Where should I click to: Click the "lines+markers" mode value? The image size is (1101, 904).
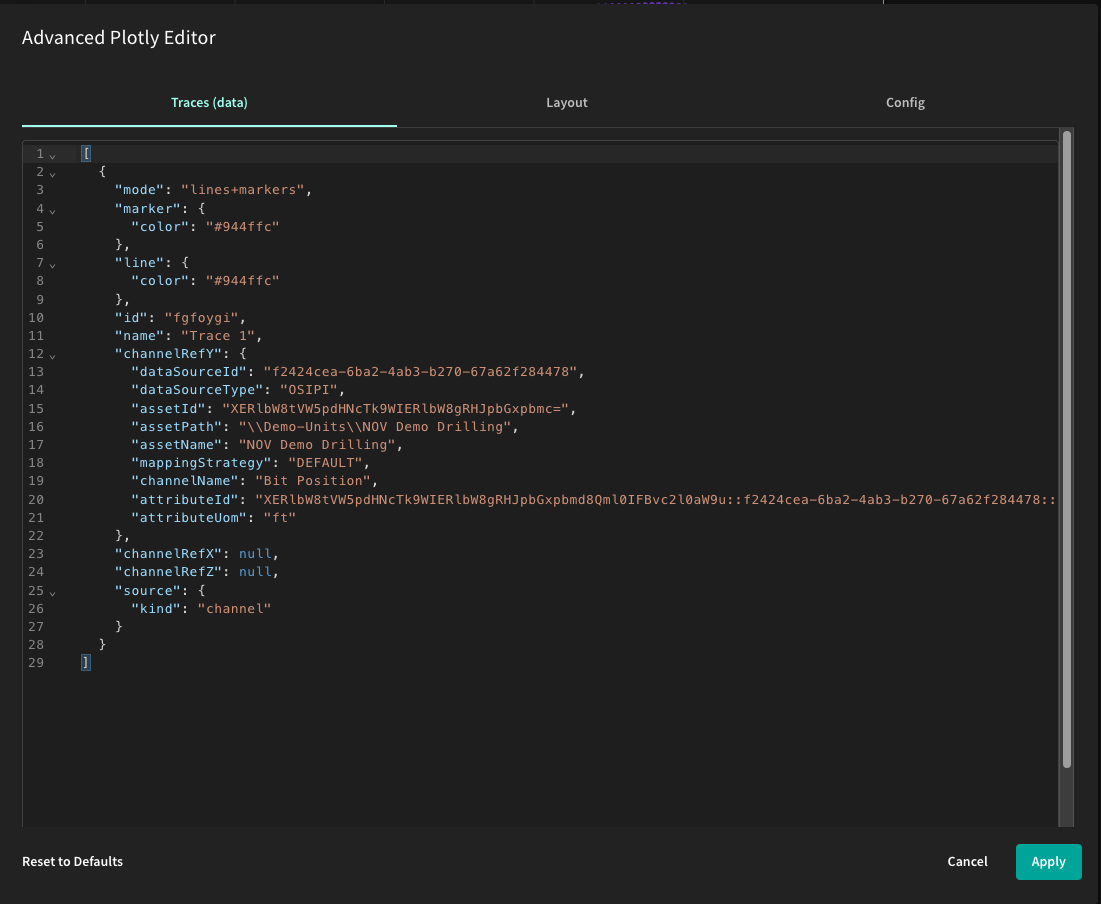tap(242, 190)
